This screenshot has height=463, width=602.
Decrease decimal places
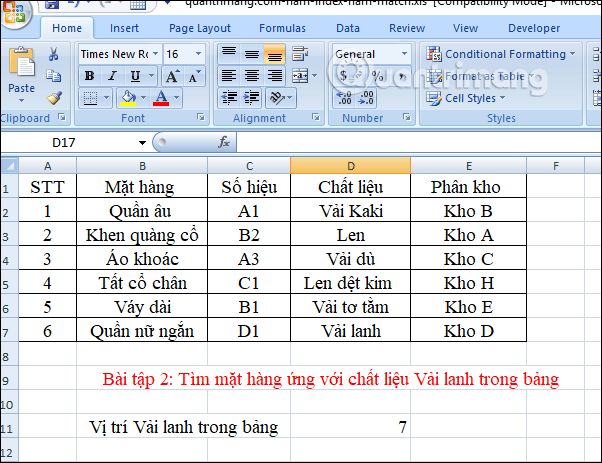[366, 98]
